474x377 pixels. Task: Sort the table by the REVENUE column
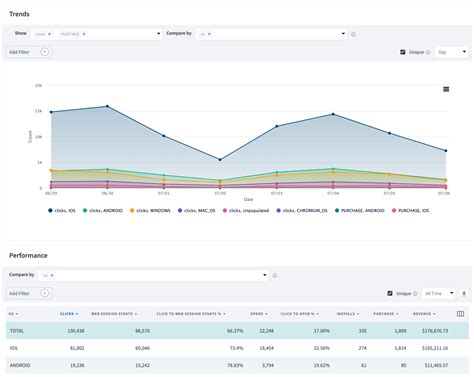[424, 314]
